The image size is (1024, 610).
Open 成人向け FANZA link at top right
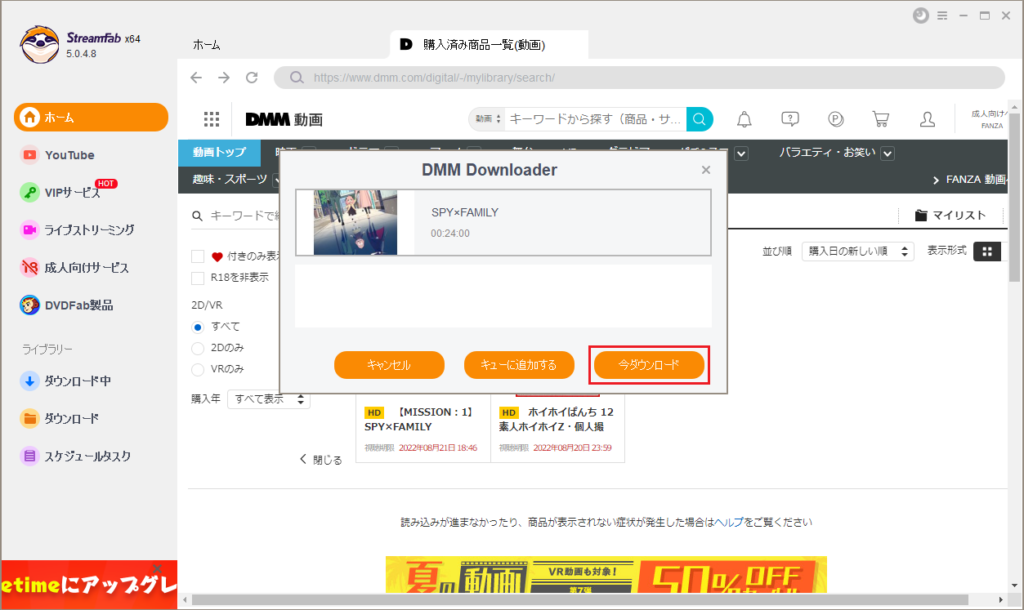click(x=990, y=120)
